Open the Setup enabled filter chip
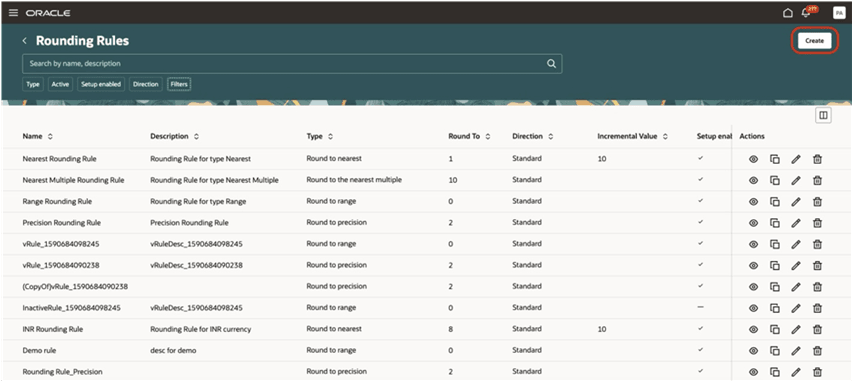Screen dimensions: 854x383 coord(101,84)
